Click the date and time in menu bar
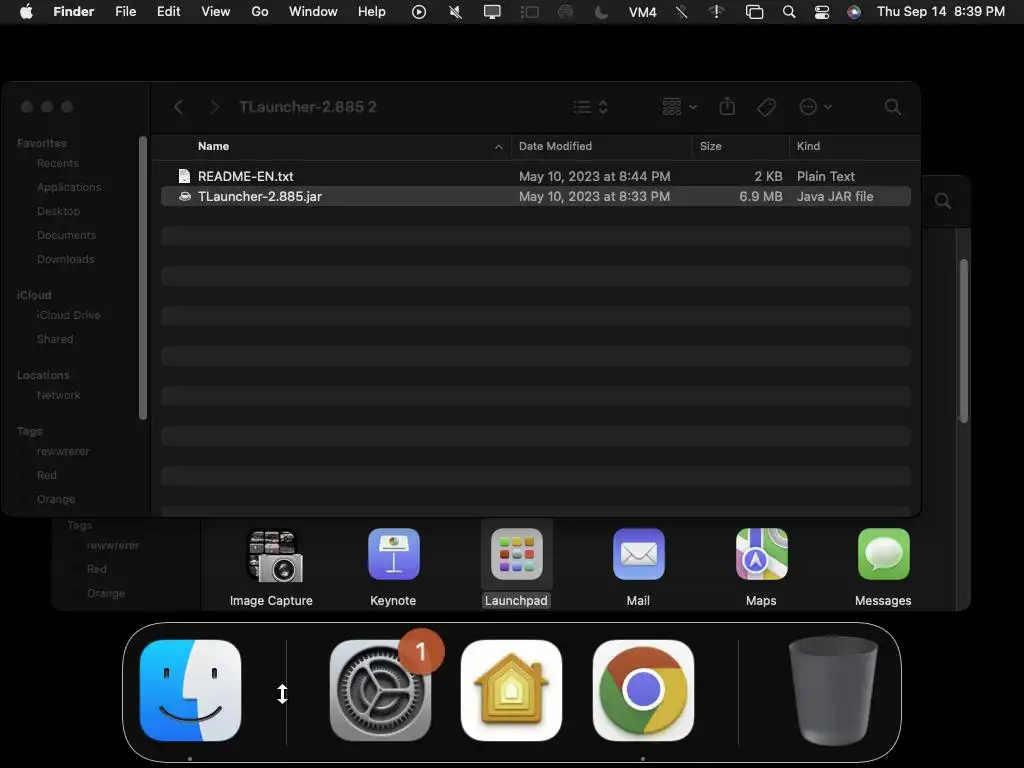 coord(940,12)
